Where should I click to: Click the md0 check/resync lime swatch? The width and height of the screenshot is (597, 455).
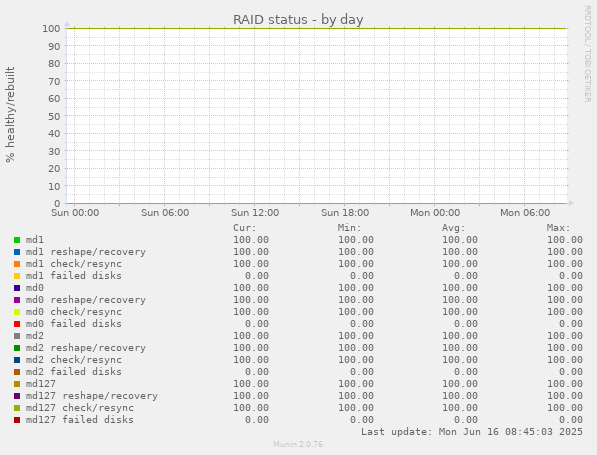coord(17,312)
